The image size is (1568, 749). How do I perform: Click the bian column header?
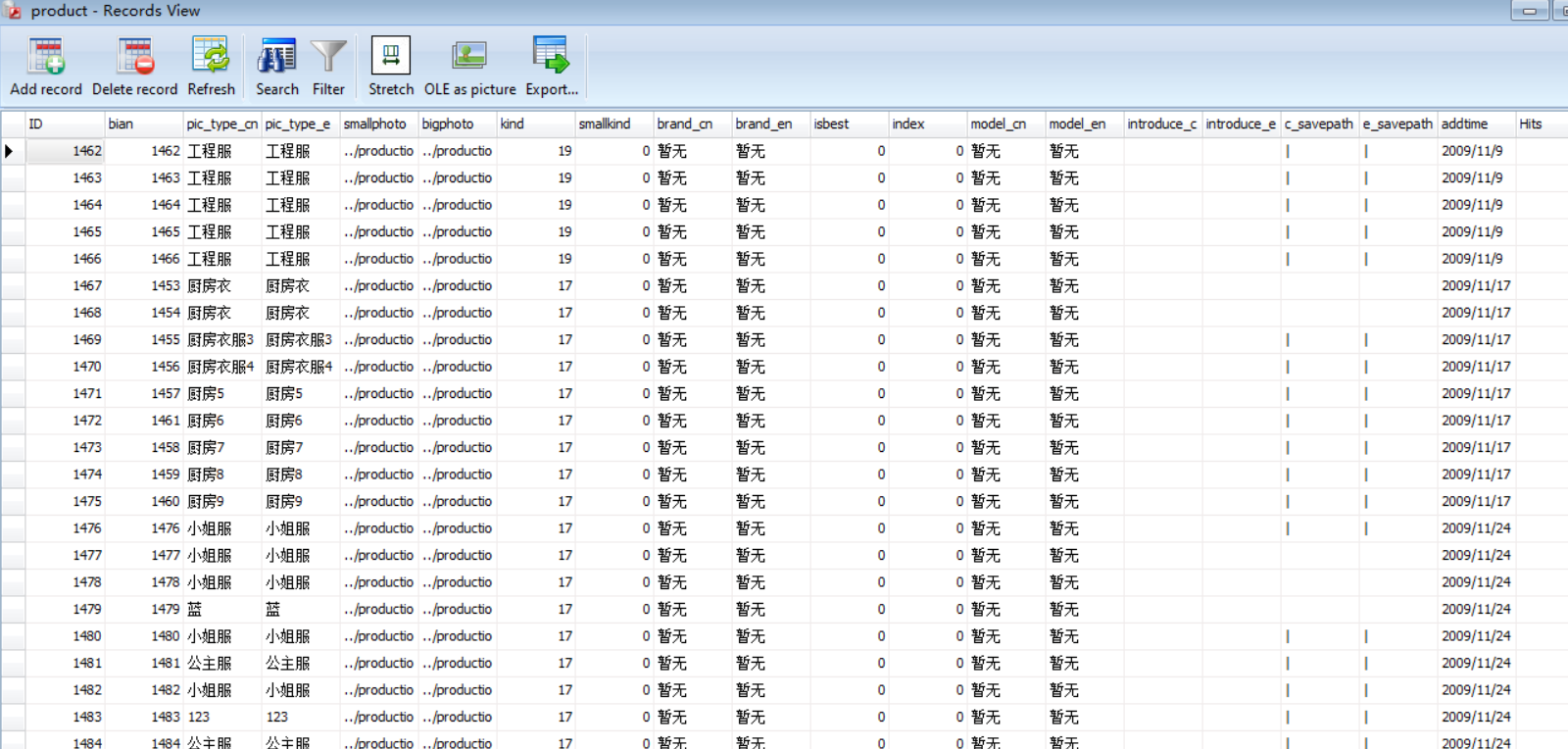[144, 124]
